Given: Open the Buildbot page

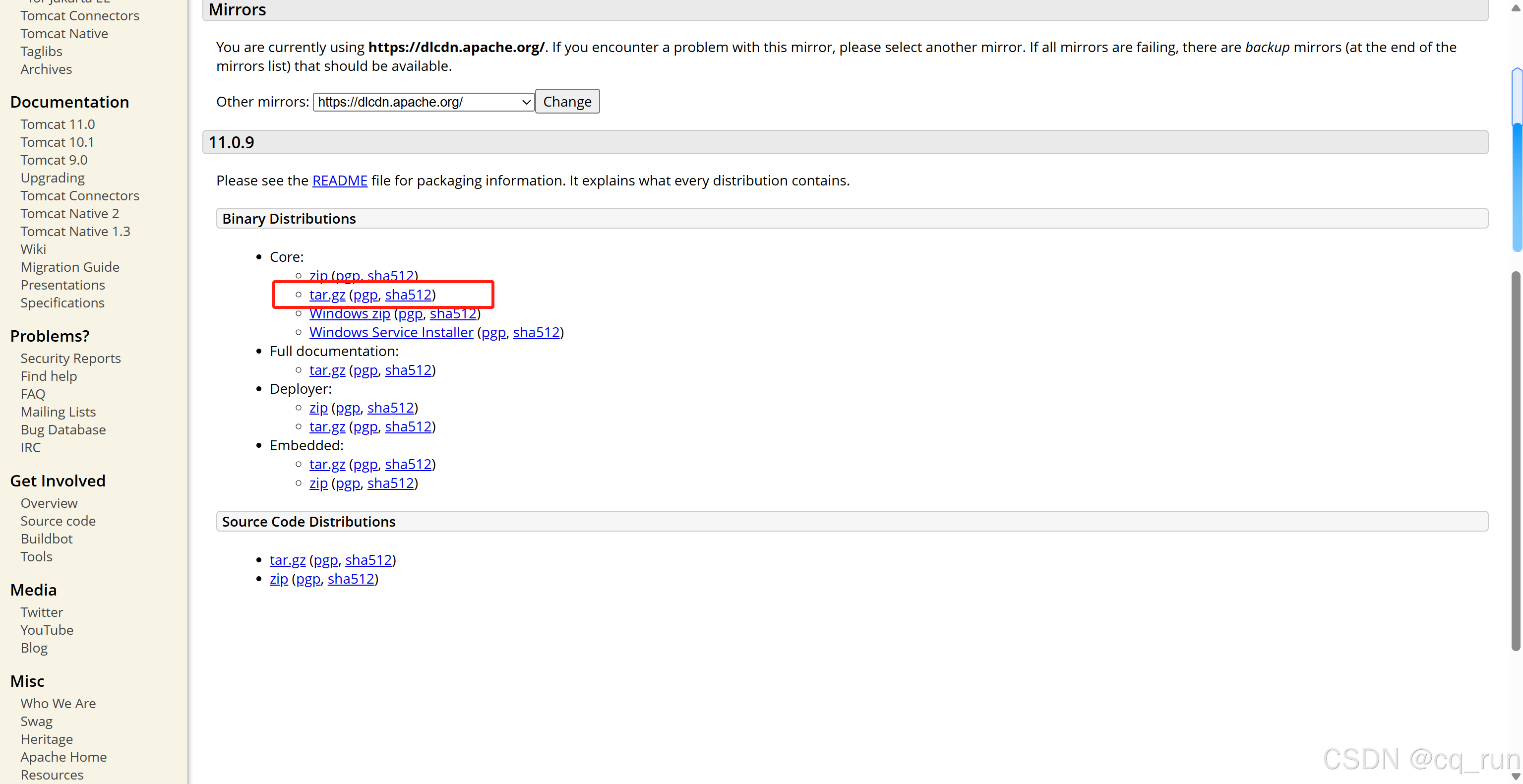Looking at the screenshot, I should pos(47,539).
